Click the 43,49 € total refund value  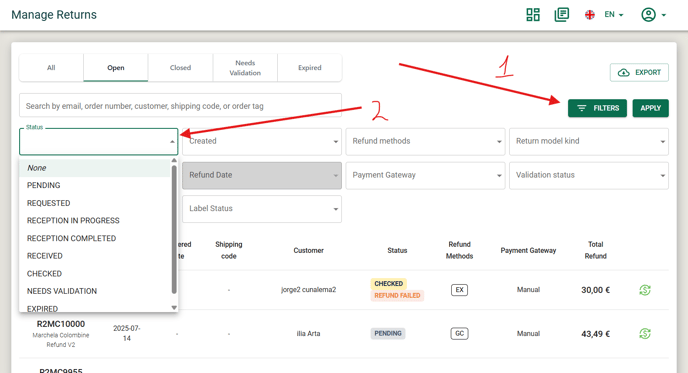pos(595,334)
